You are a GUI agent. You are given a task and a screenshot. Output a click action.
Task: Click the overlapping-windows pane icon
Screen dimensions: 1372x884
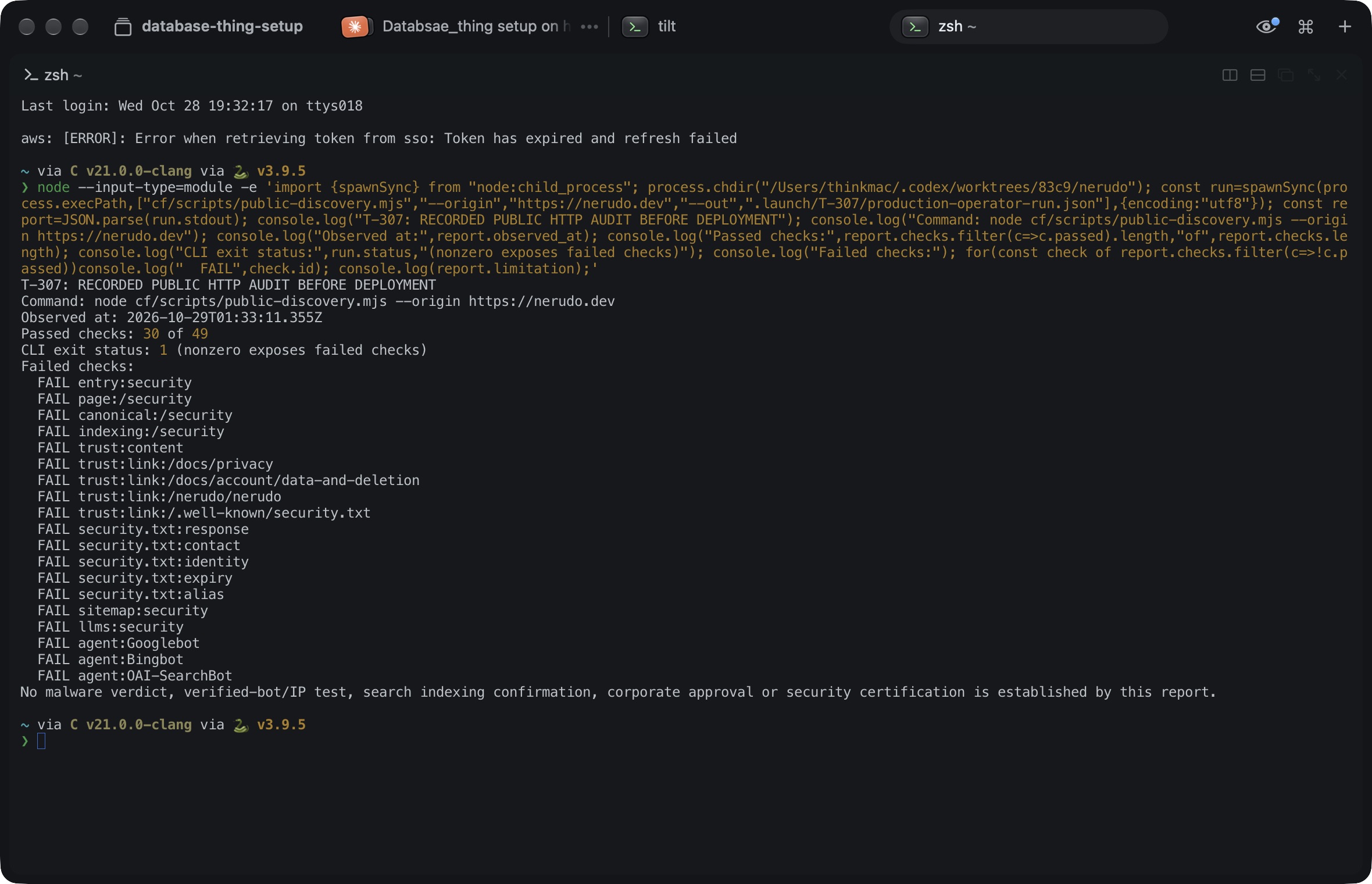click(x=1285, y=75)
